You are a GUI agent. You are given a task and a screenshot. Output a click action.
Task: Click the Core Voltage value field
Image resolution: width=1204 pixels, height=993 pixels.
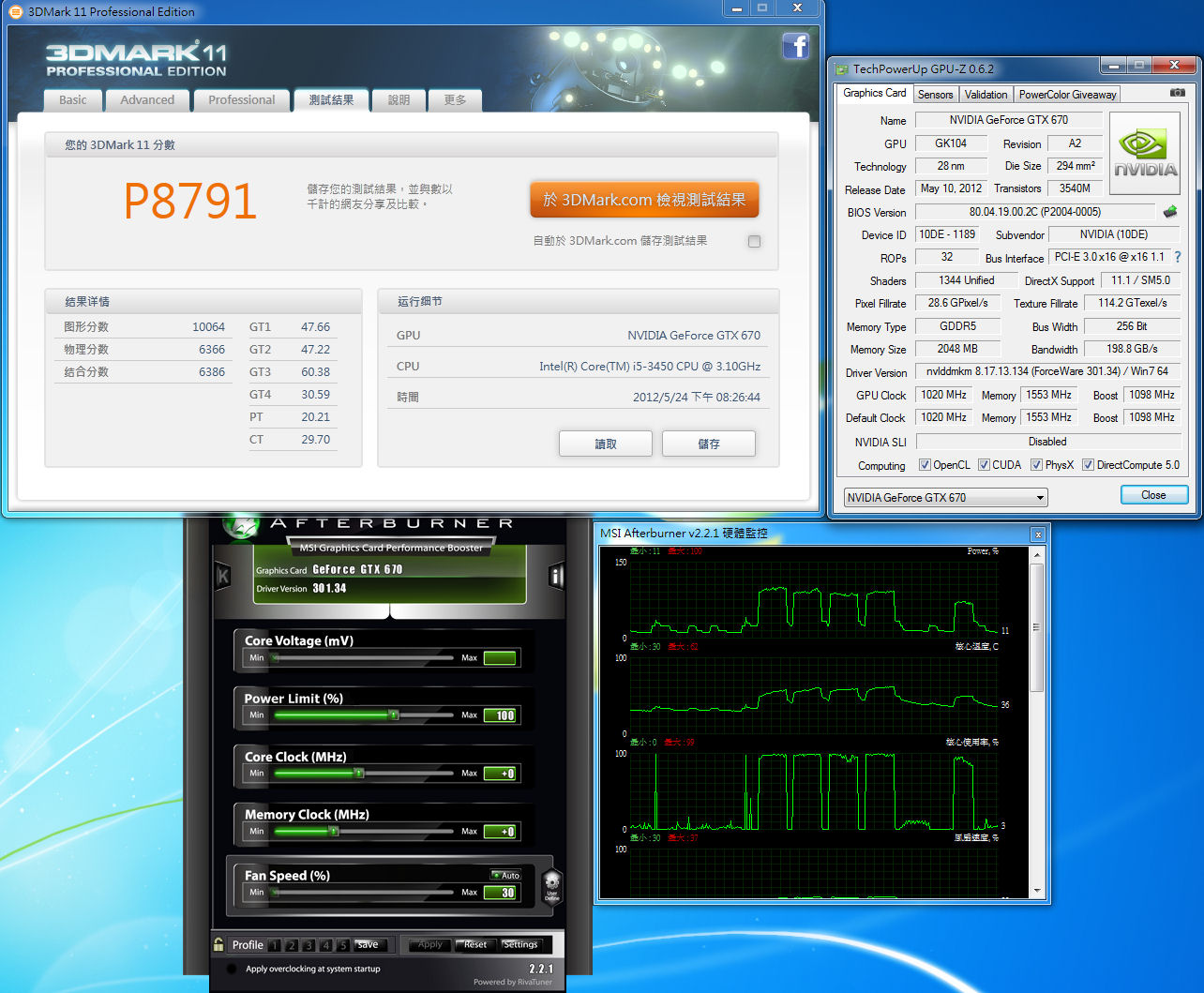[500, 658]
